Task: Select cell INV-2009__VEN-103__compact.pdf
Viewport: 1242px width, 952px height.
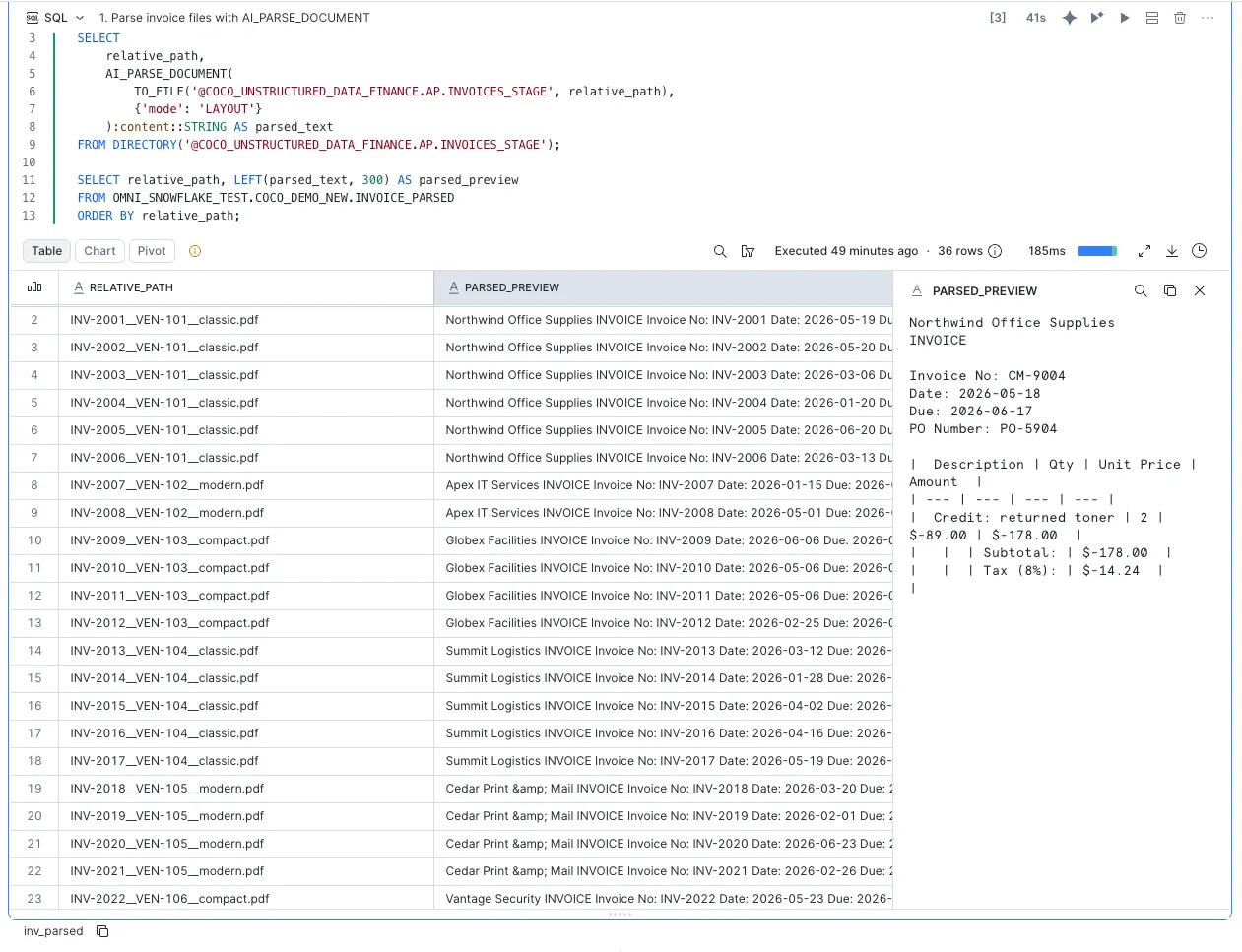Action: click(x=246, y=540)
